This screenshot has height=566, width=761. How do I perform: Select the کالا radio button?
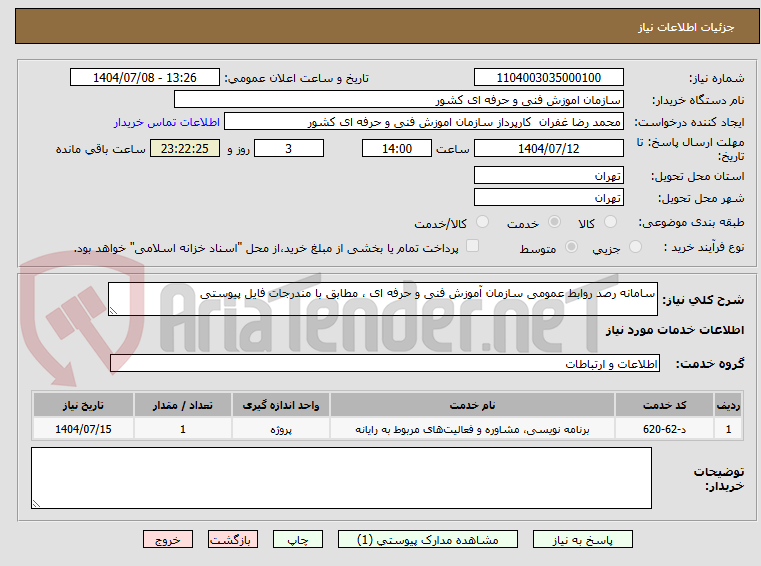pos(610,222)
